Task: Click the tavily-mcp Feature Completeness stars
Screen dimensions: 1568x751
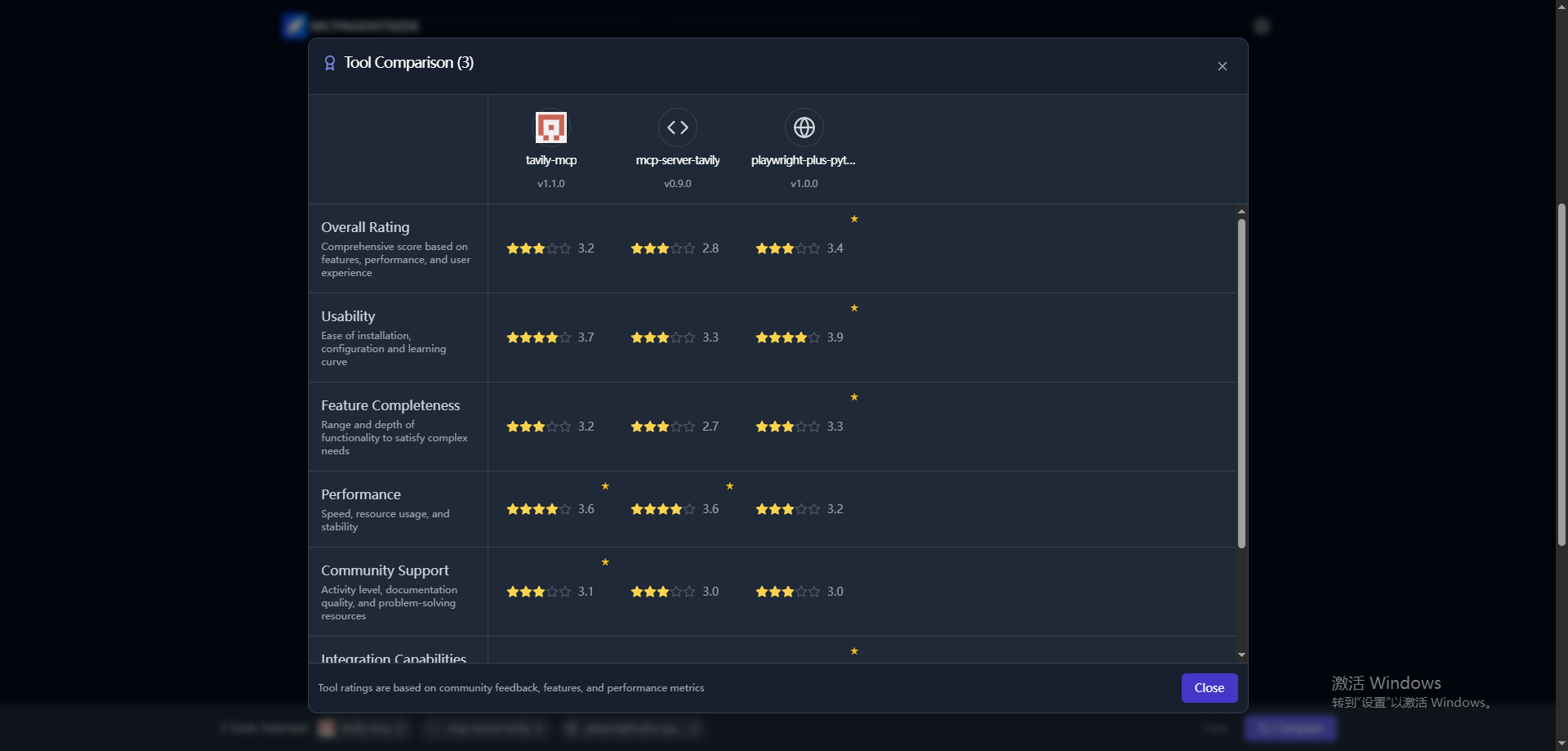Action: (539, 427)
